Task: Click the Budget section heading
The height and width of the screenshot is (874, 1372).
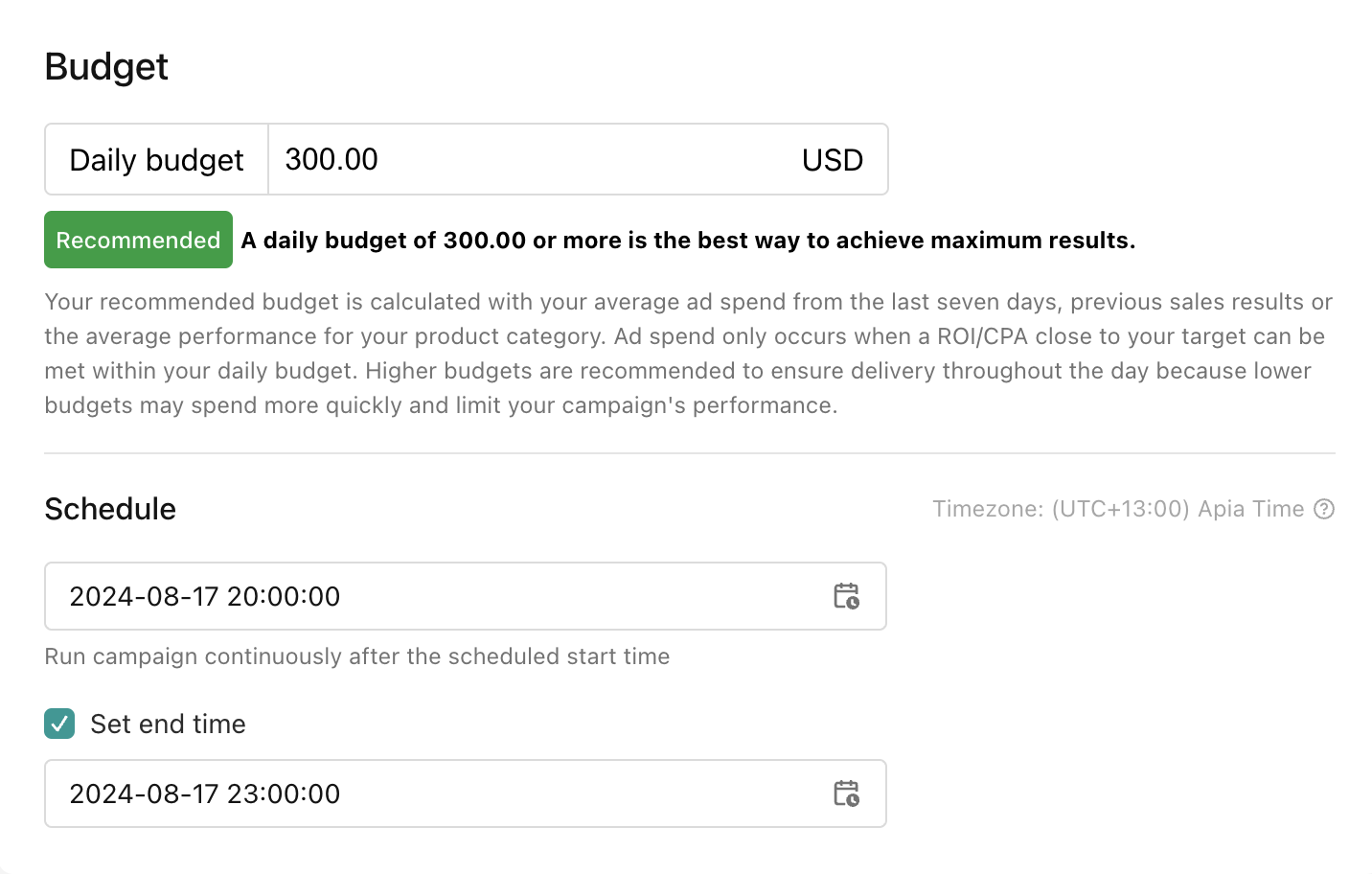Action: pyautogui.click(x=106, y=67)
